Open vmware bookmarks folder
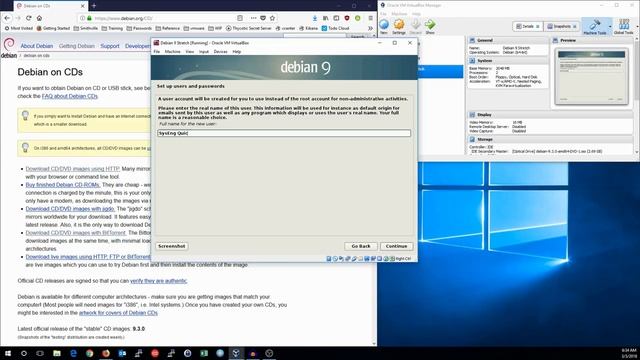 [194, 29]
